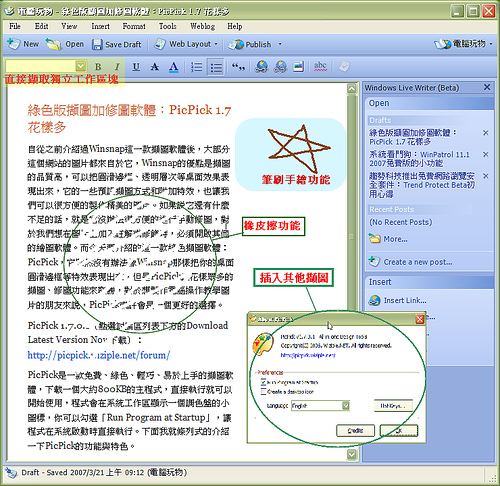The height and width of the screenshot is (486, 500).
Task: Toggle Create a desktop icon checkbox
Action: [263, 391]
